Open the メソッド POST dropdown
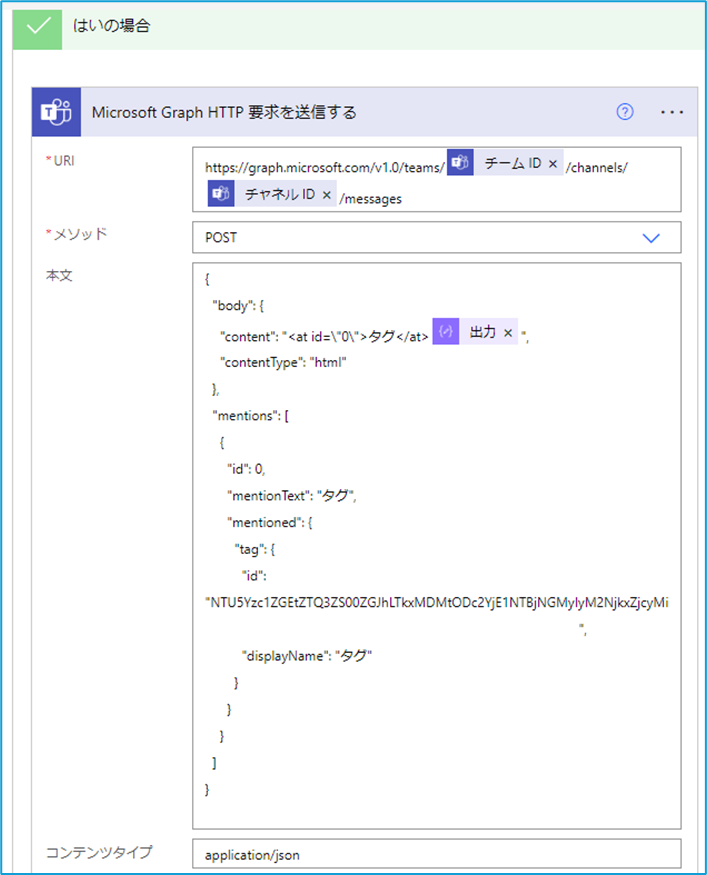Screen dimensions: 707x875 (436, 237)
